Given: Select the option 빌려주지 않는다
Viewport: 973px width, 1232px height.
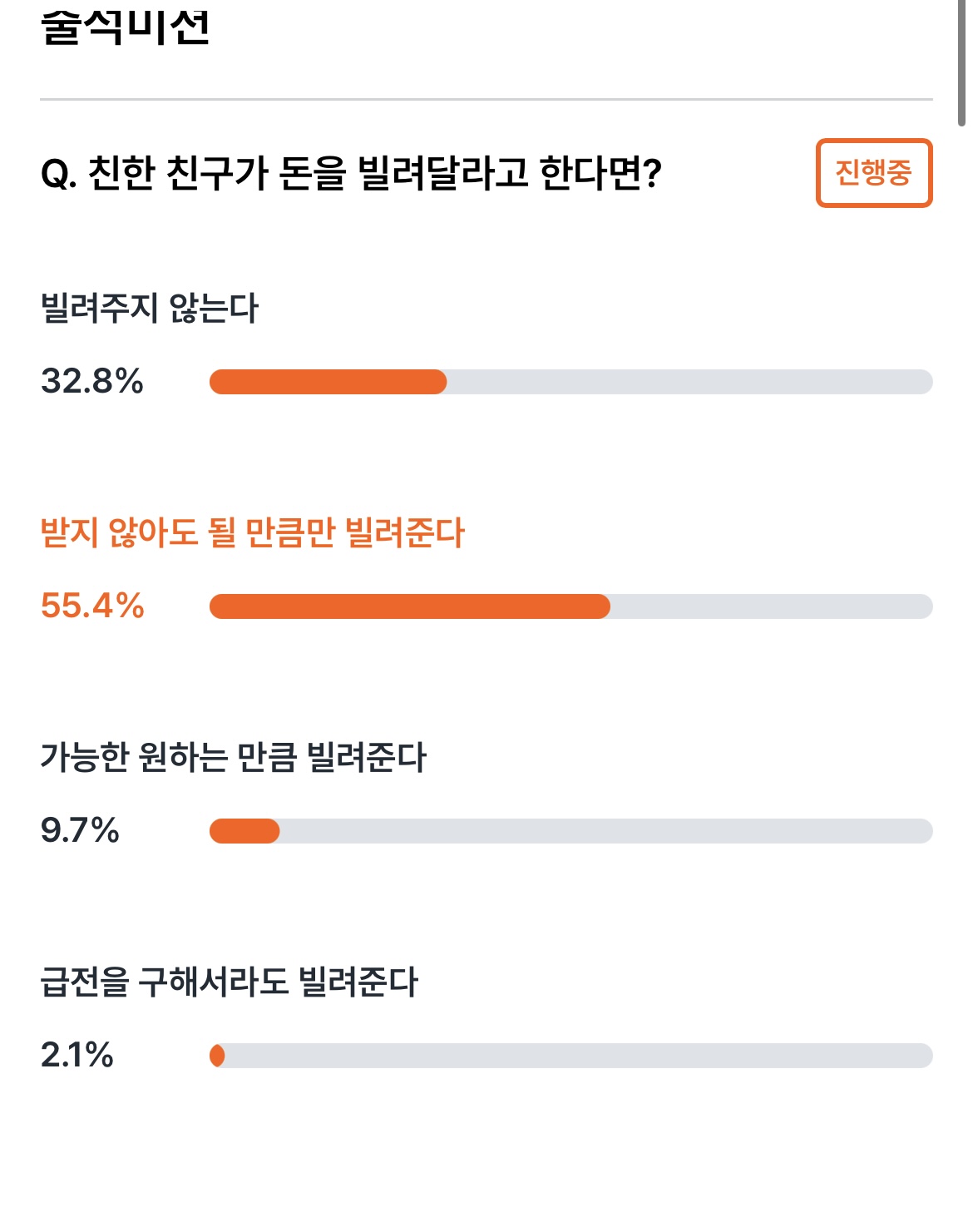Looking at the screenshot, I should [x=150, y=309].
